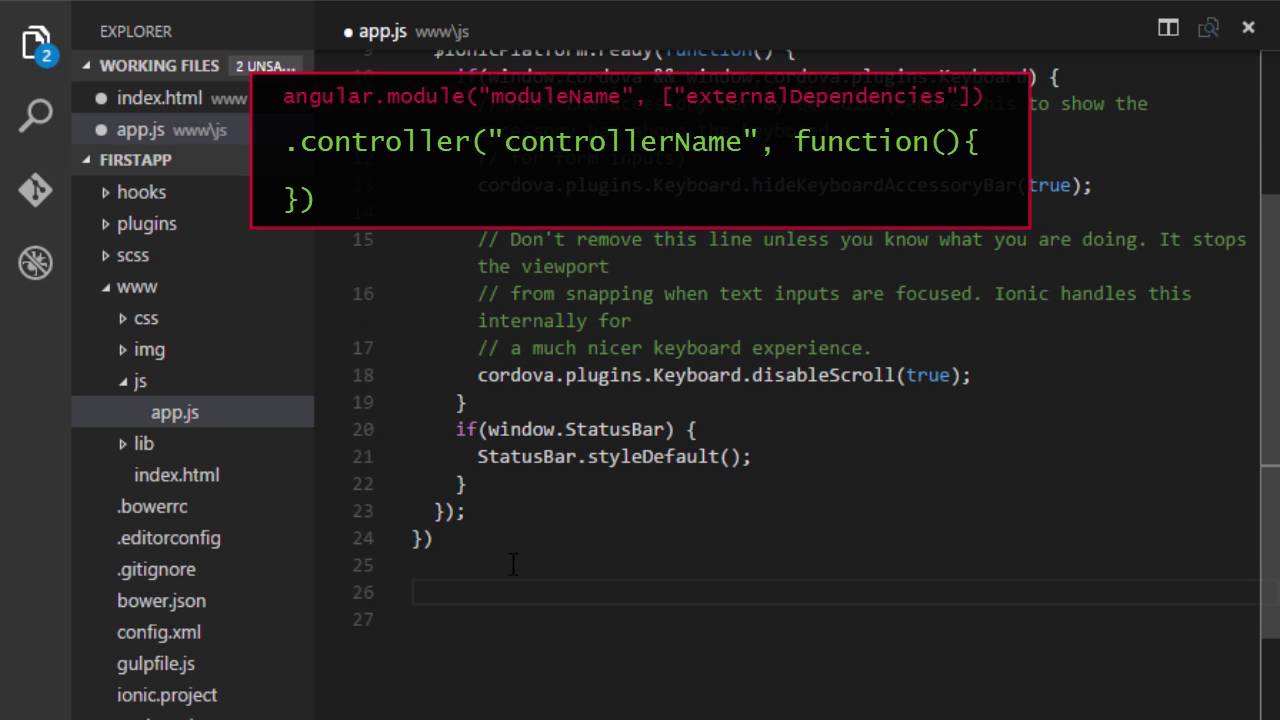Split the editor
1280x720 pixels.
point(1168,28)
